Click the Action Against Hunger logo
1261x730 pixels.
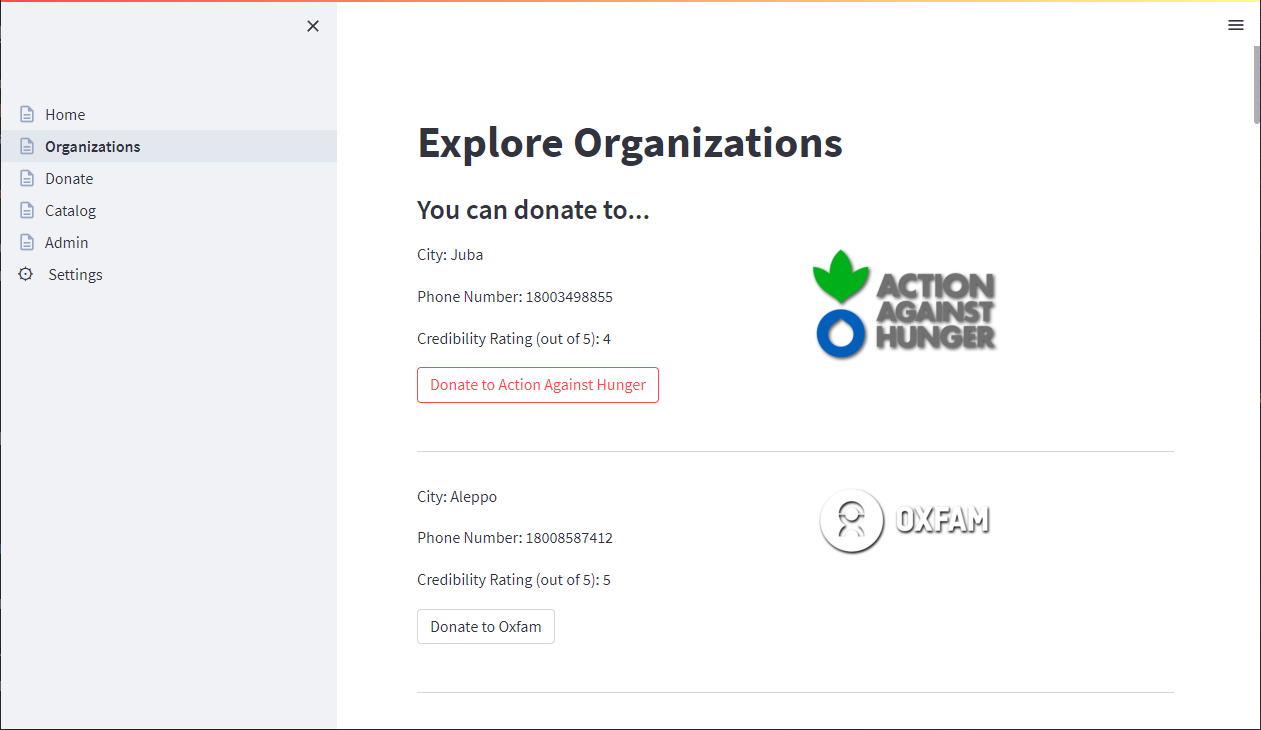905,304
